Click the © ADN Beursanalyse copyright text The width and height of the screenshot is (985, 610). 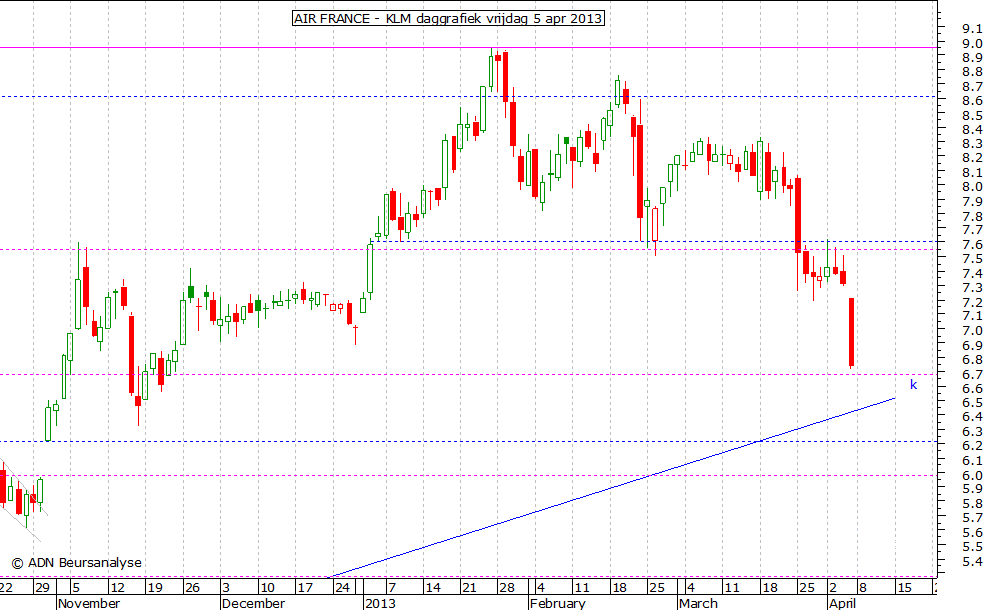coord(77,563)
